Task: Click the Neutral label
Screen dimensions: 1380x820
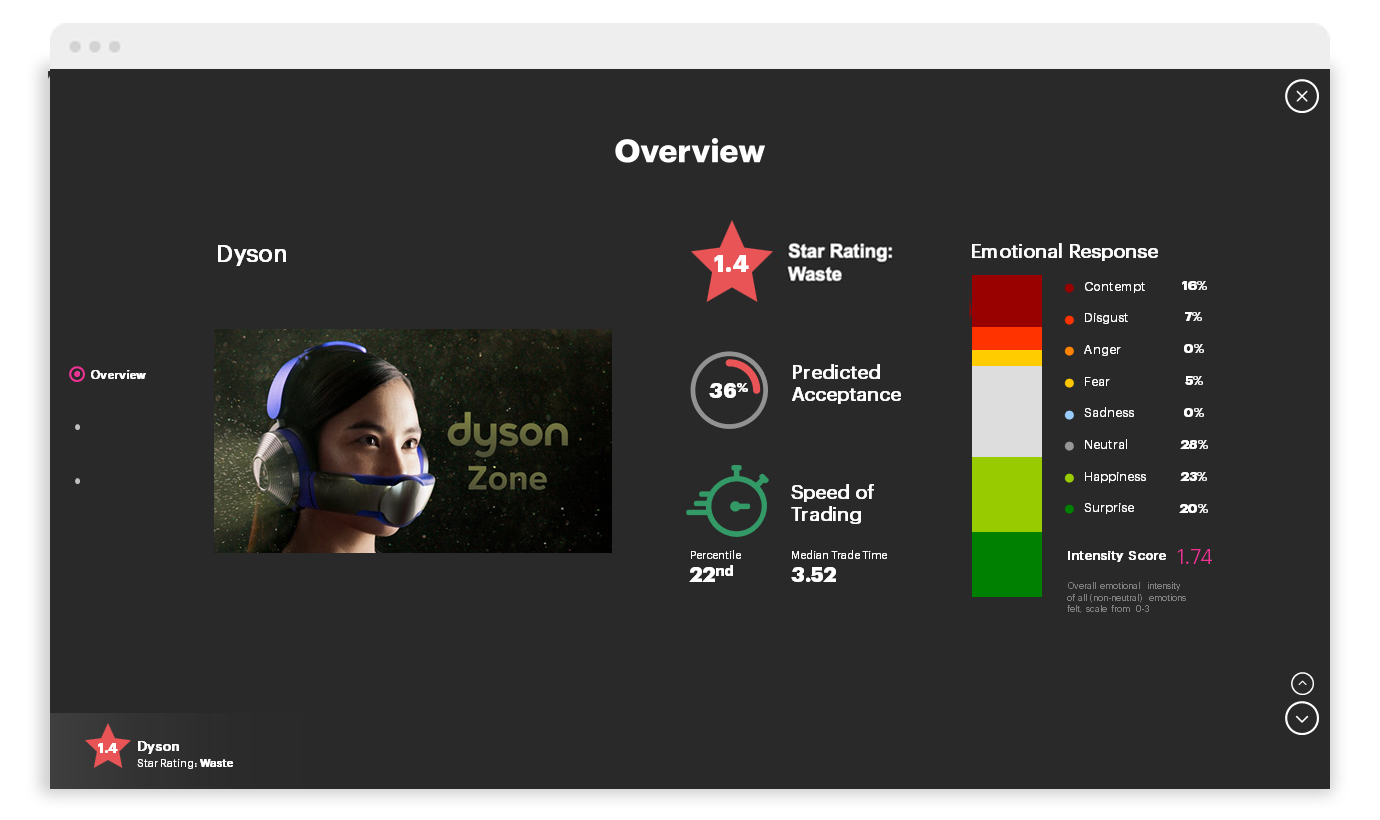Action: (1106, 445)
